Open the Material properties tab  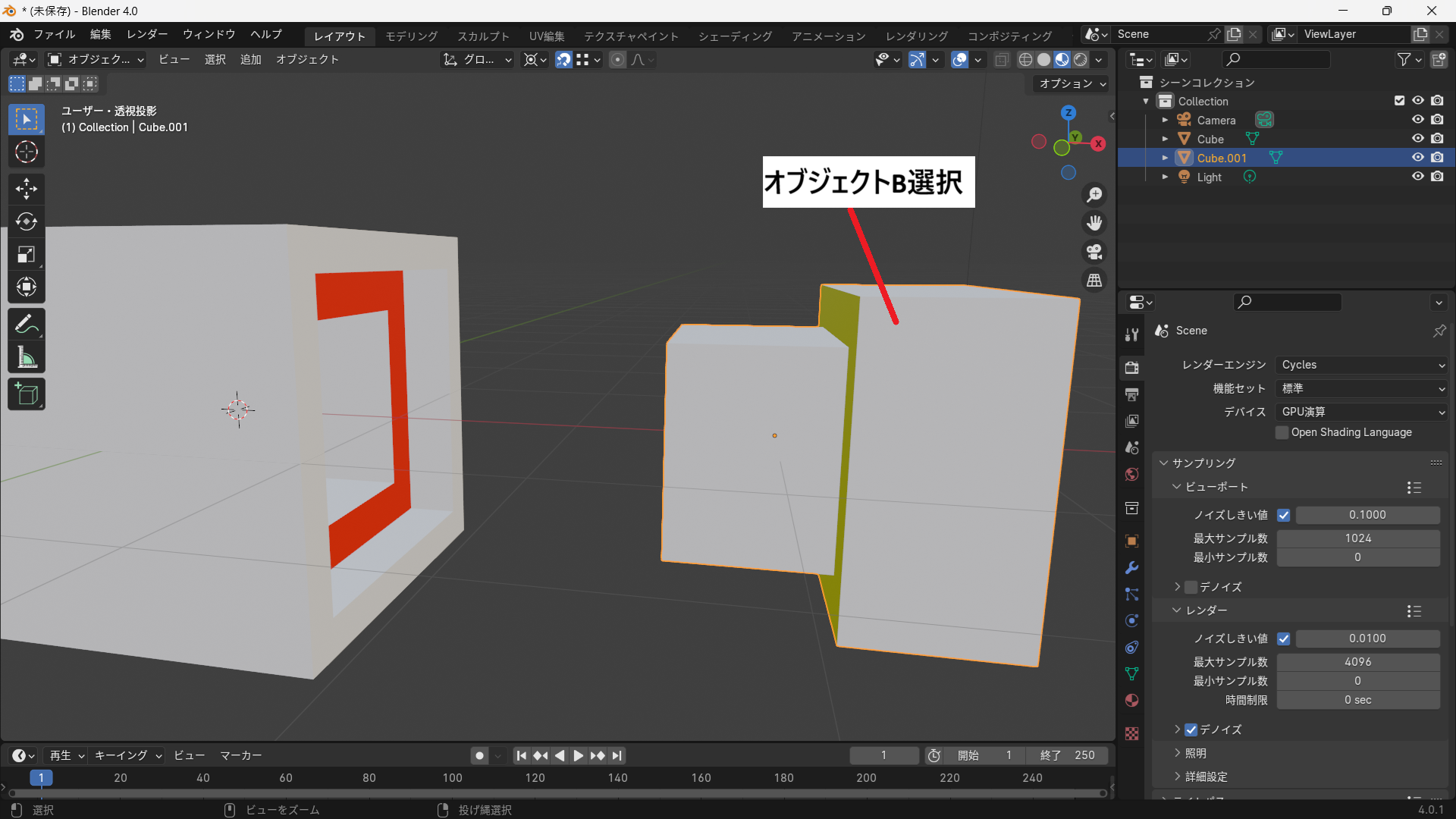click(x=1132, y=700)
